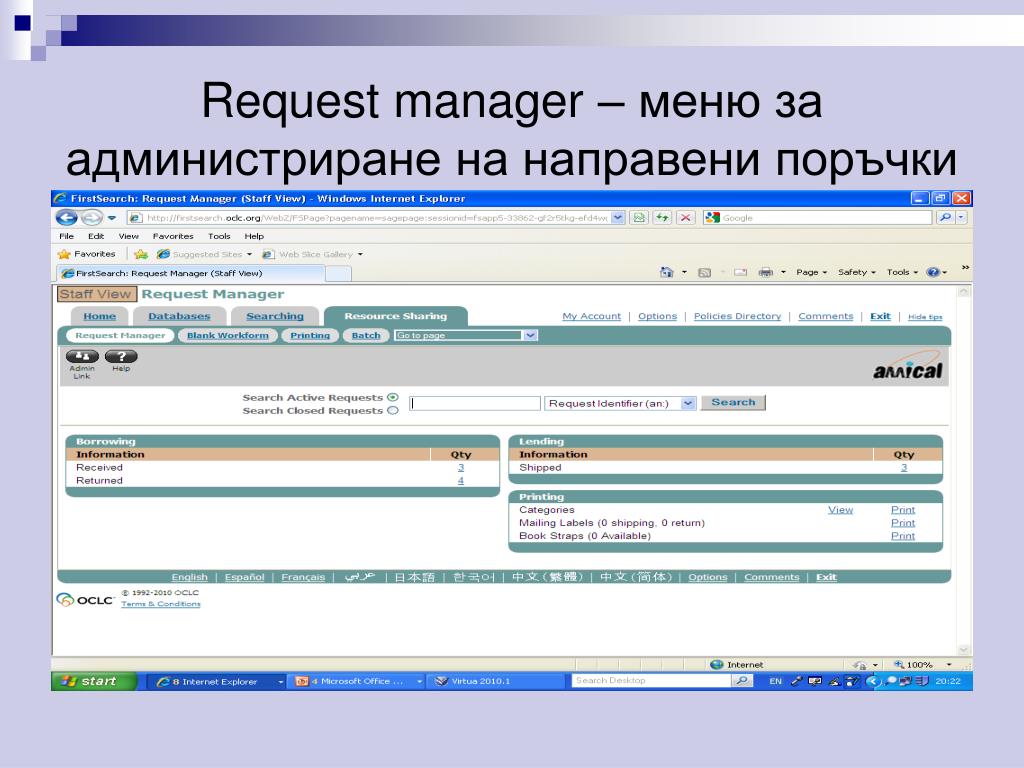Click the Refresh page icon
Viewport: 1024px width, 768px height.
(662, 217)
